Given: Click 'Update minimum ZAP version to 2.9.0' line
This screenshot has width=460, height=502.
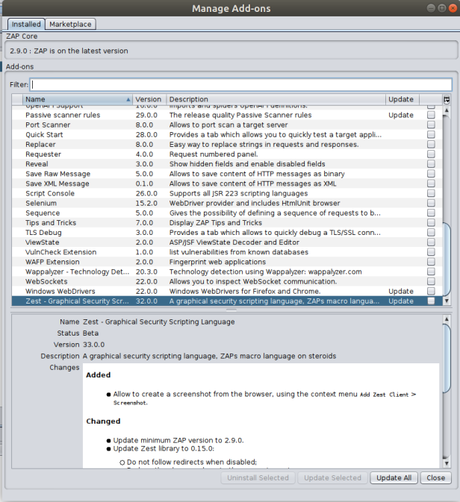Looking at the screenshot, I should (x=178, y=440).
